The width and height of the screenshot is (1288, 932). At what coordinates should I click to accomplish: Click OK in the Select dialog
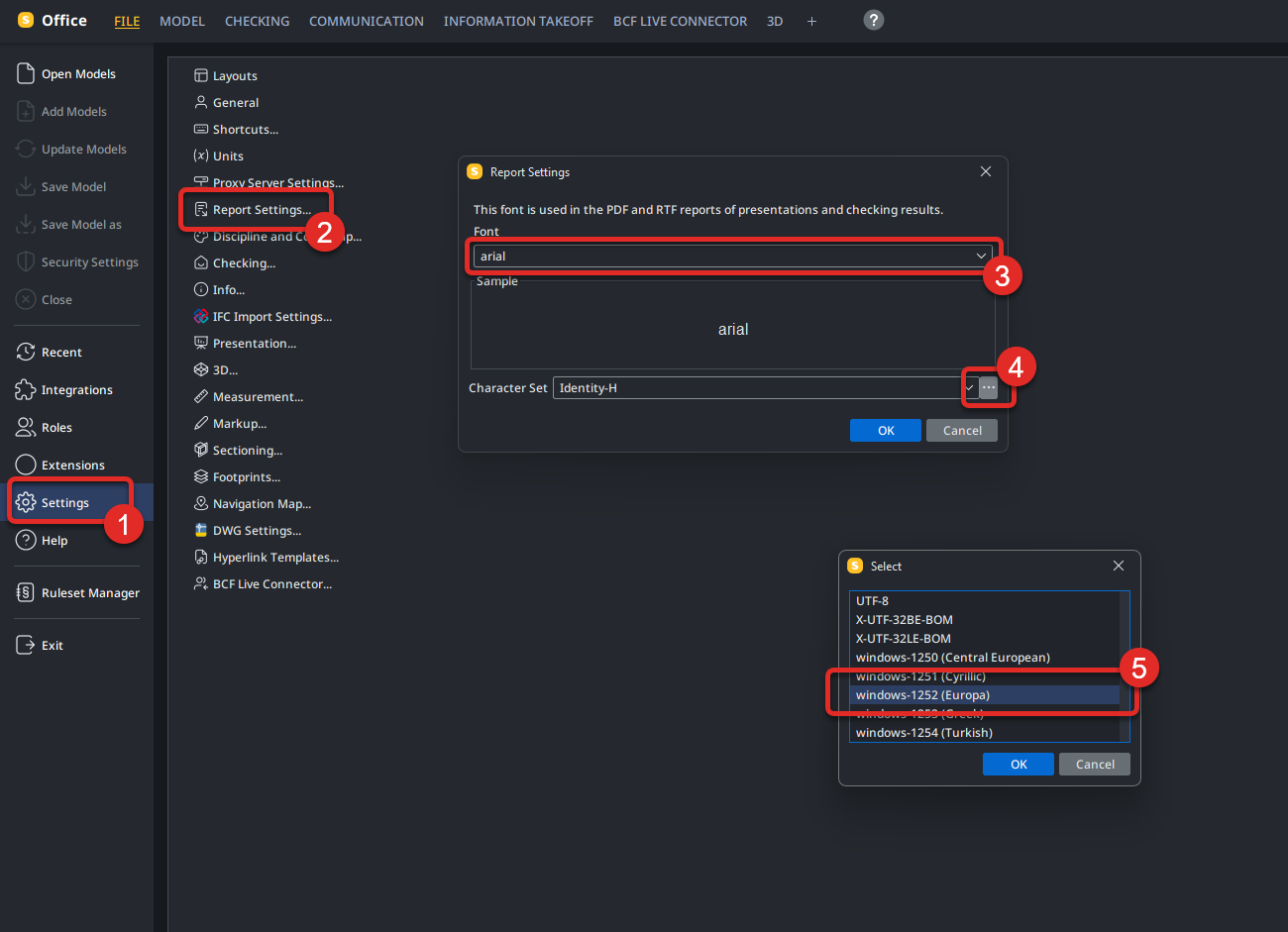tap(1019, 765)
